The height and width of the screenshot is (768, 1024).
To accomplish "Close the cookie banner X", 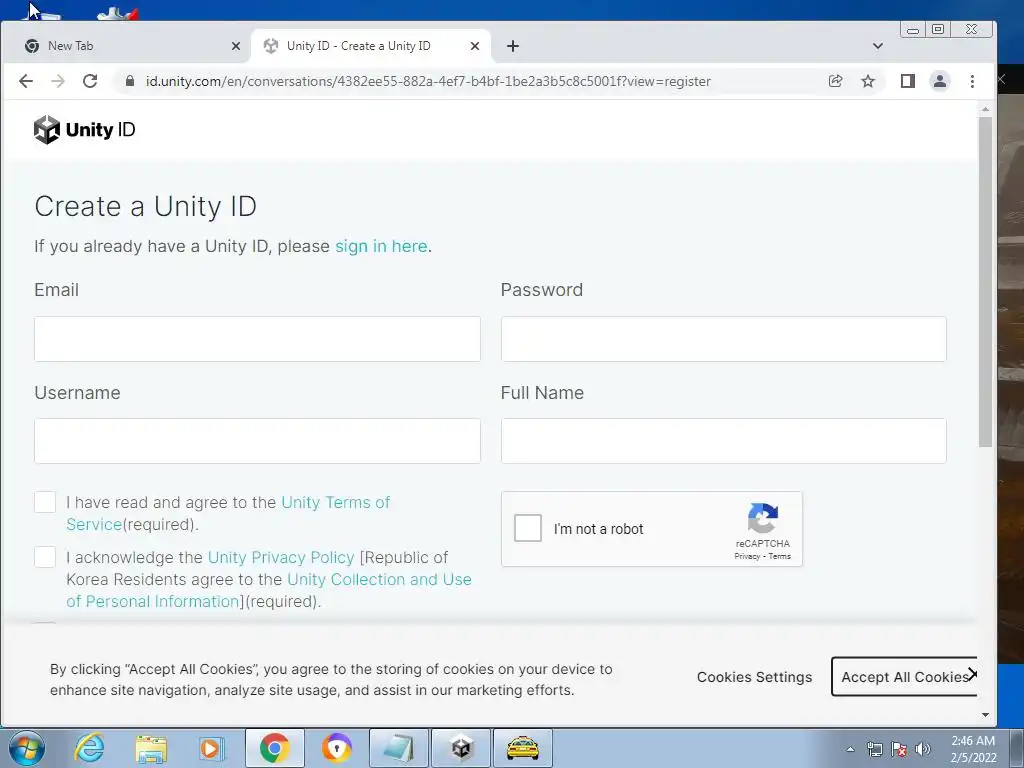I will (972, 673).
